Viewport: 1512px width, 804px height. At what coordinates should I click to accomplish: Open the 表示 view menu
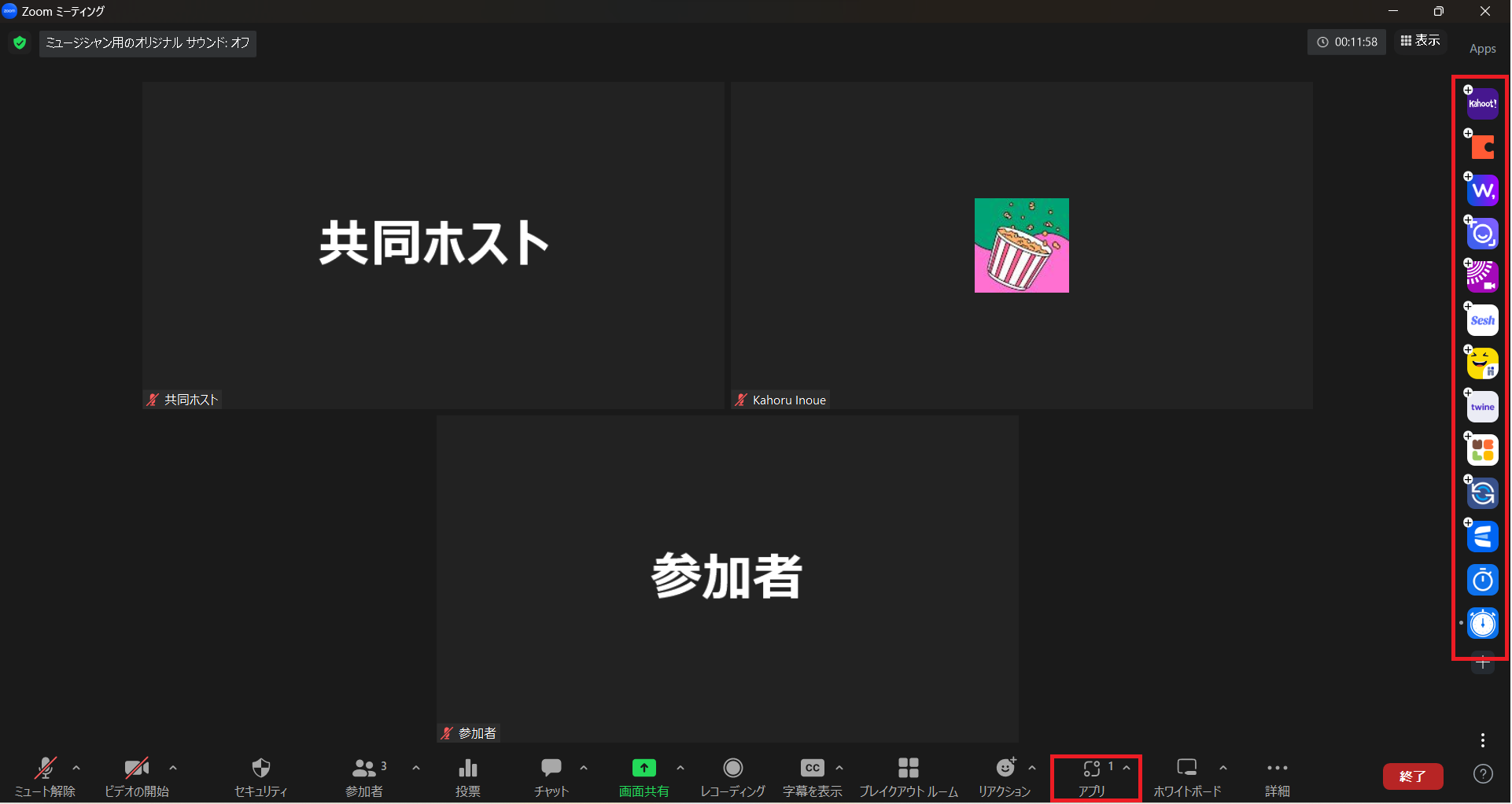pyautogui.click(x=1421, y=41)
